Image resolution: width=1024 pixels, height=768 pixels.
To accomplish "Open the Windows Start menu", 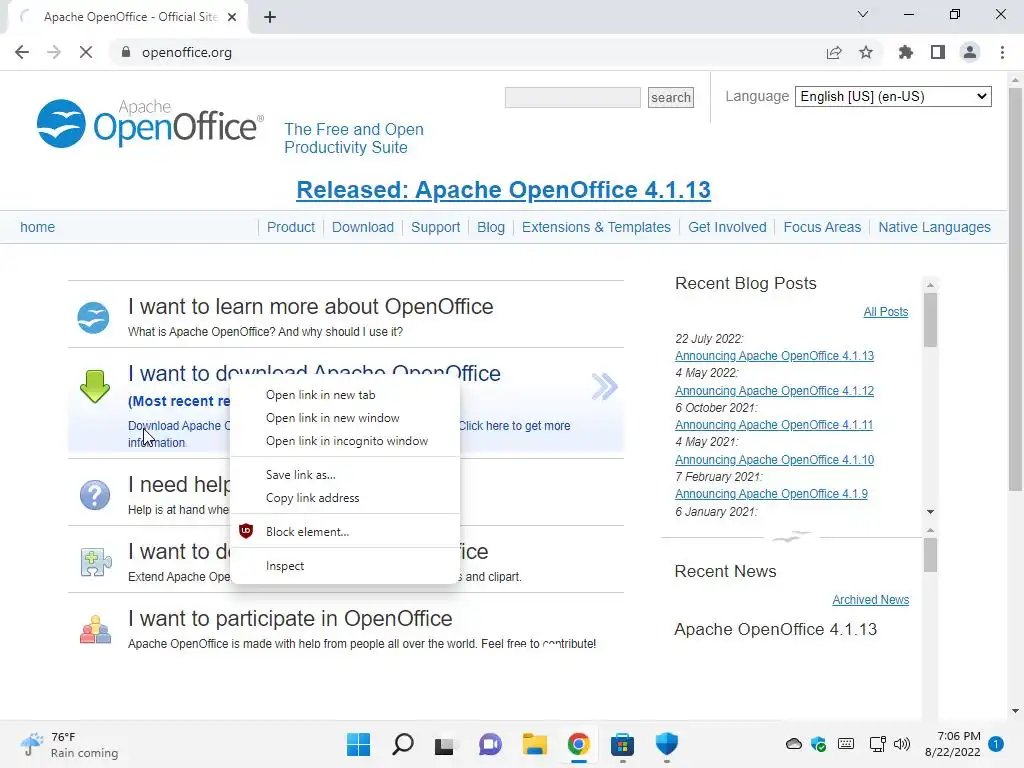I will click(358, 744).
